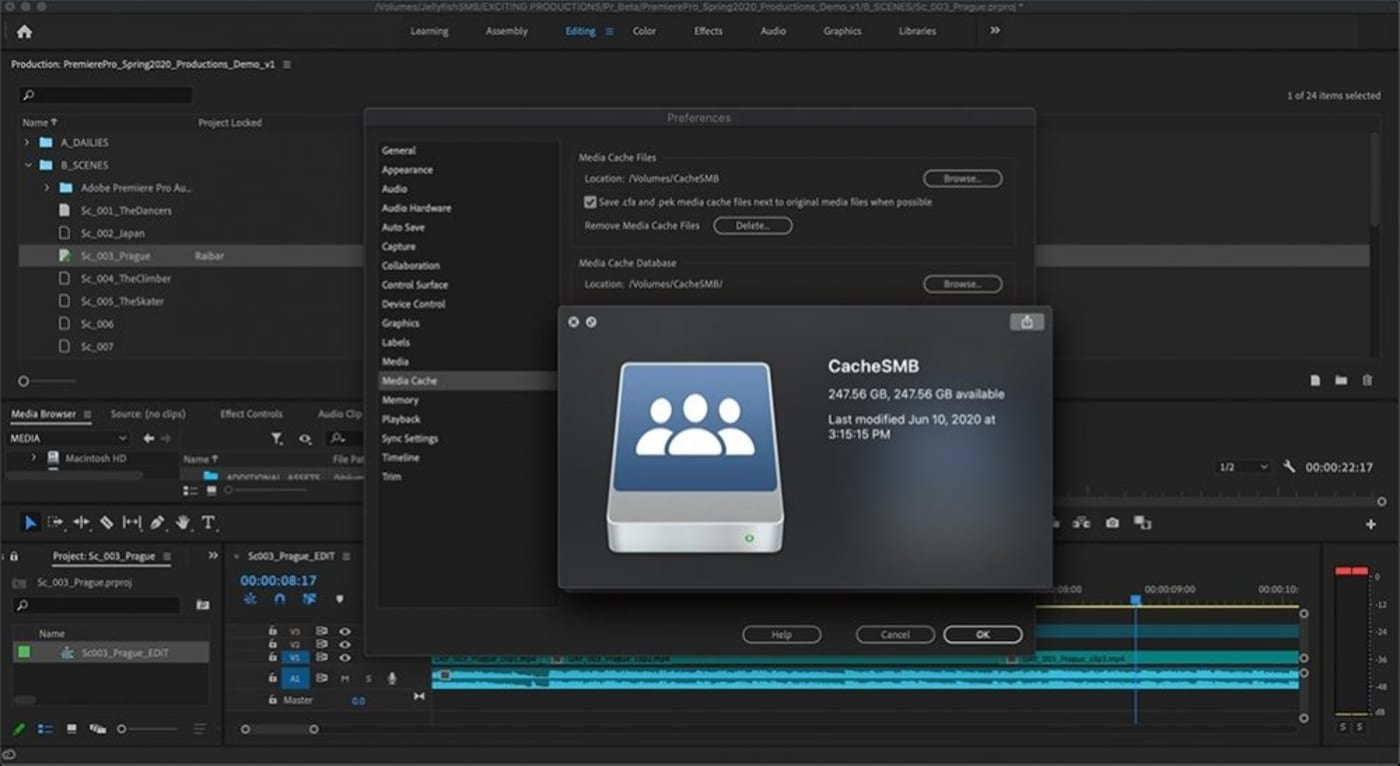Screen dimensions: 1400x766
Task: Open Production panel menu
Action: tap(287, 64)
